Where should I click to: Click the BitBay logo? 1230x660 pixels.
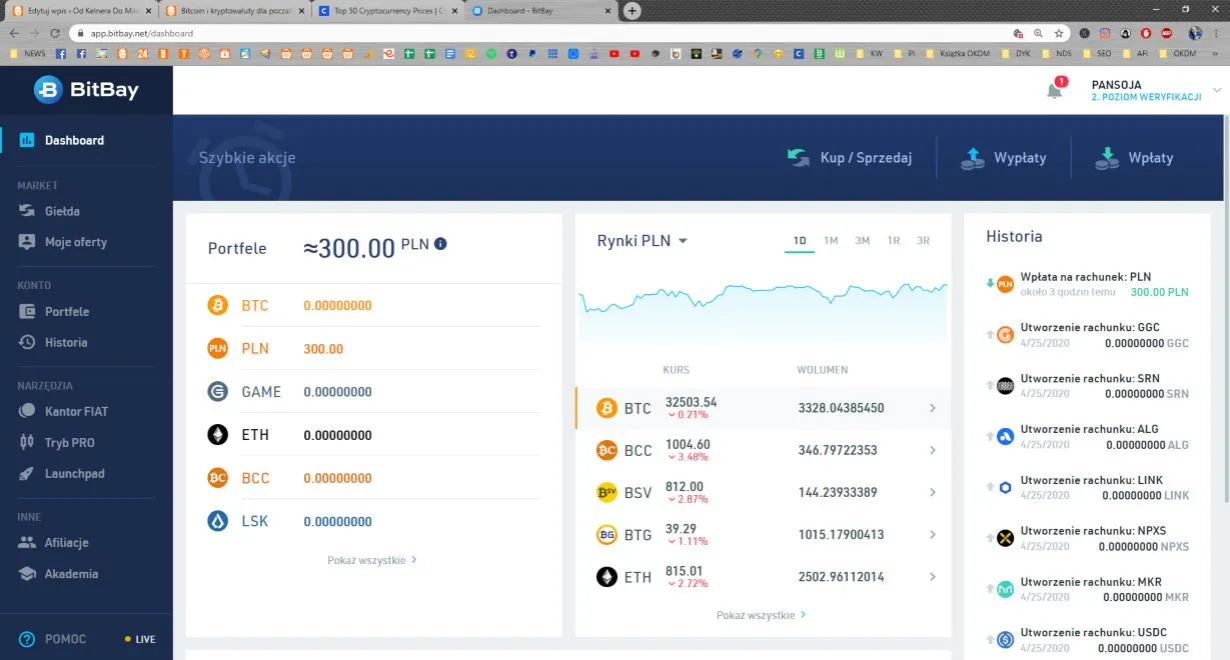coord(86,90)
